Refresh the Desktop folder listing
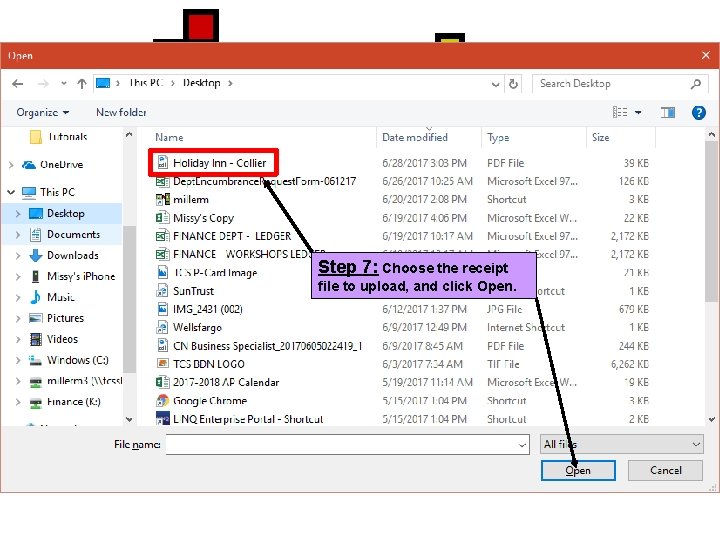The height and width of the screenshot is (540, 720). (513, 84)
